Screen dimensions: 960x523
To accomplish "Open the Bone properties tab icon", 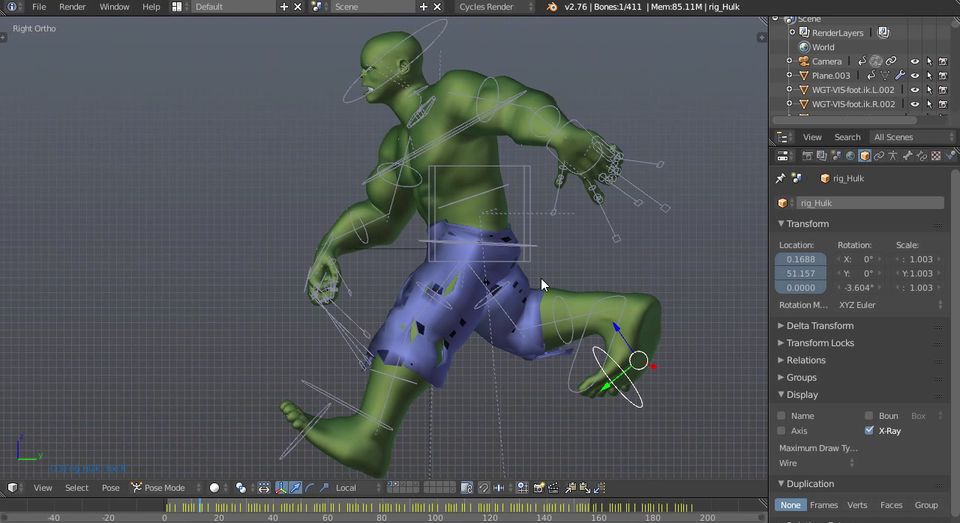I will (x=907, y=156).
